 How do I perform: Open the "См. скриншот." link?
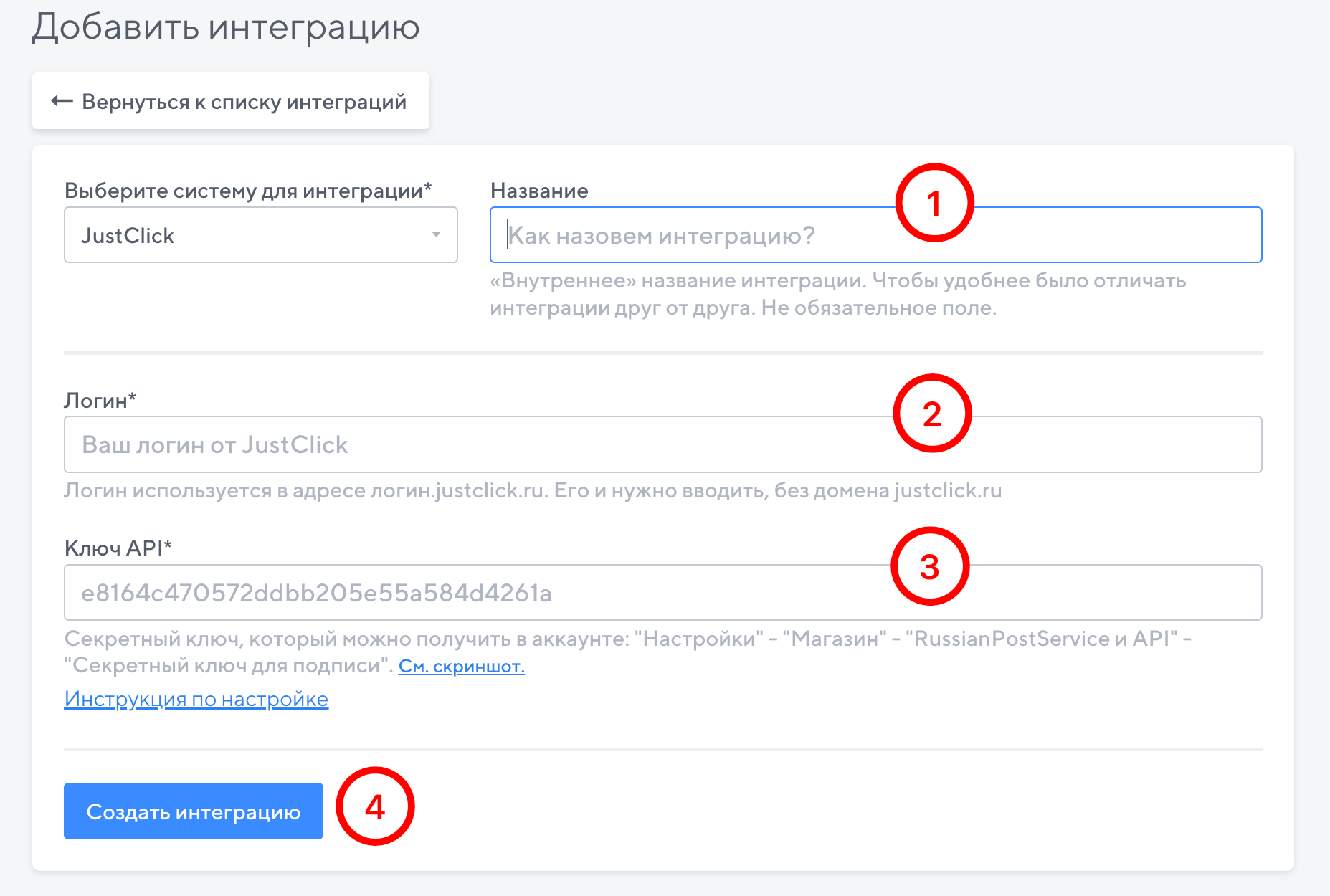pyautogui.click(x=461, y=667)
